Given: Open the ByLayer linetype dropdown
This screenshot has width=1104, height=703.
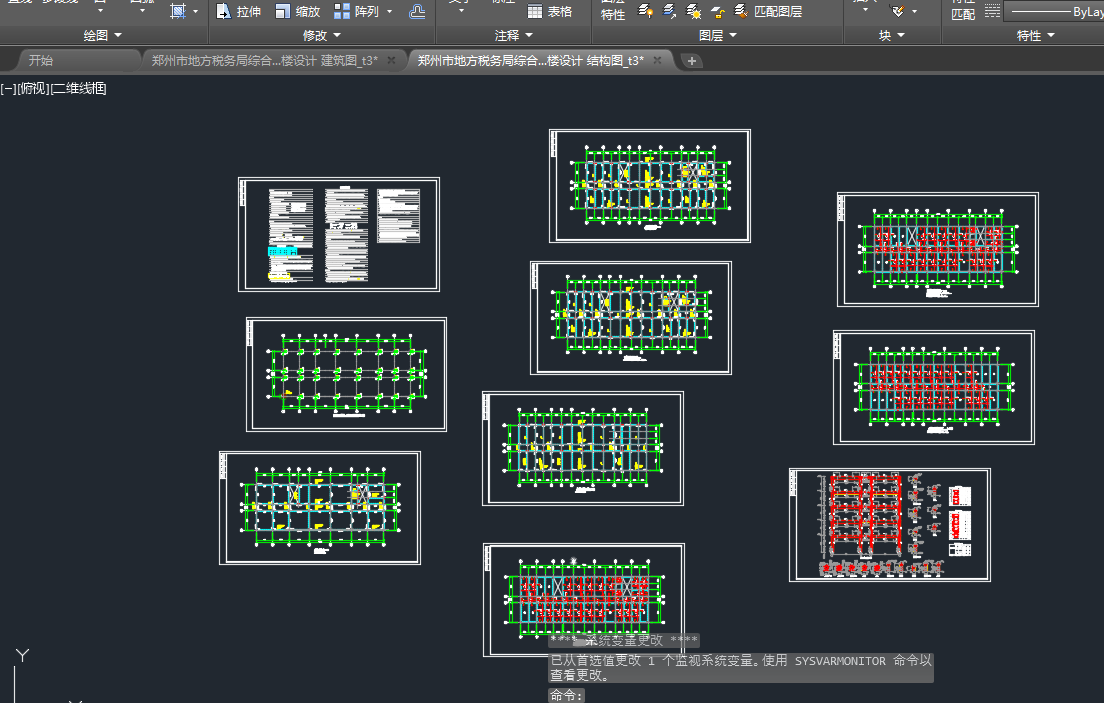Looking at the screenshot, I should (1055, 12).
